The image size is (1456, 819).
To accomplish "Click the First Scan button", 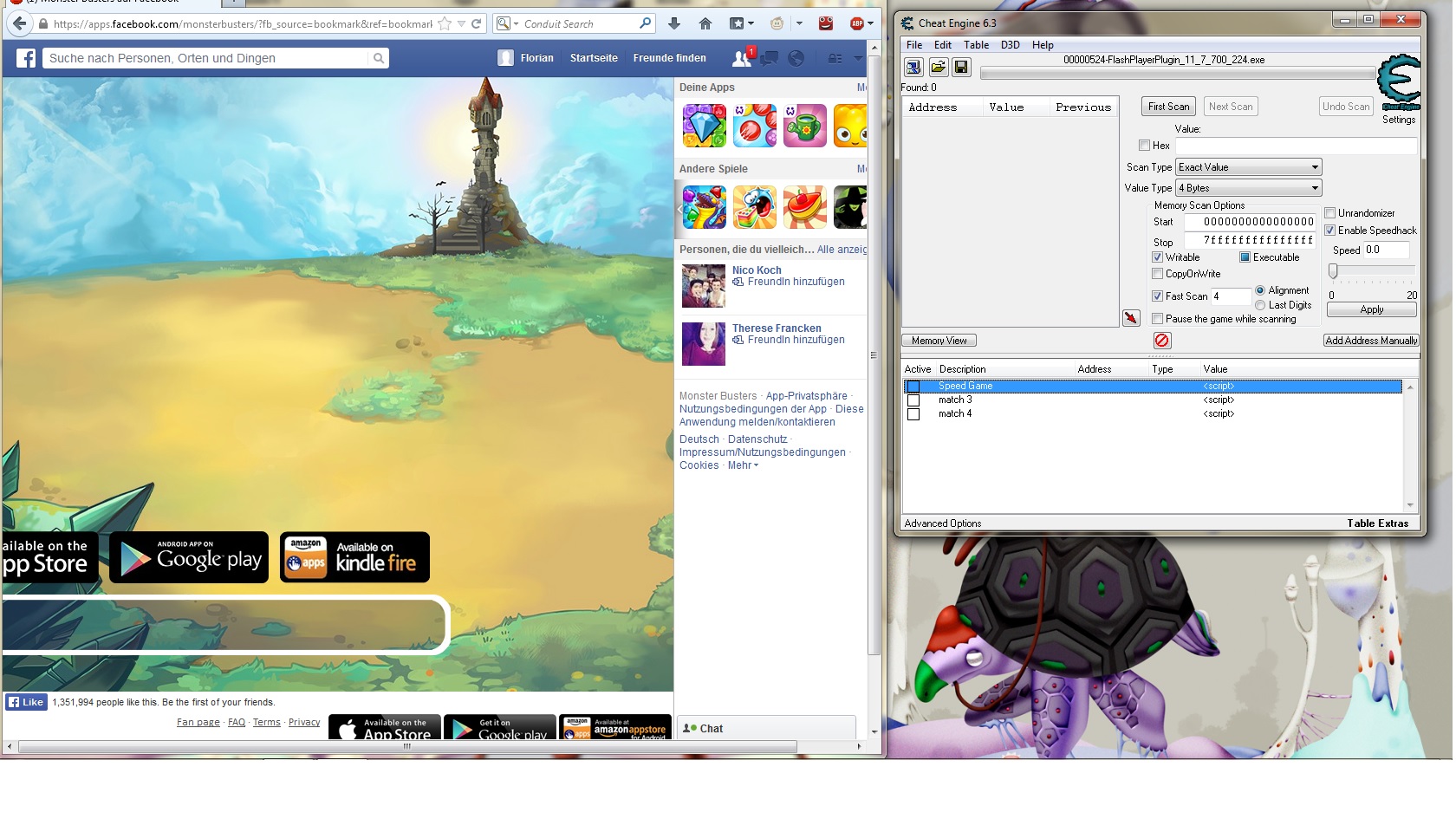I will 1168,107.
